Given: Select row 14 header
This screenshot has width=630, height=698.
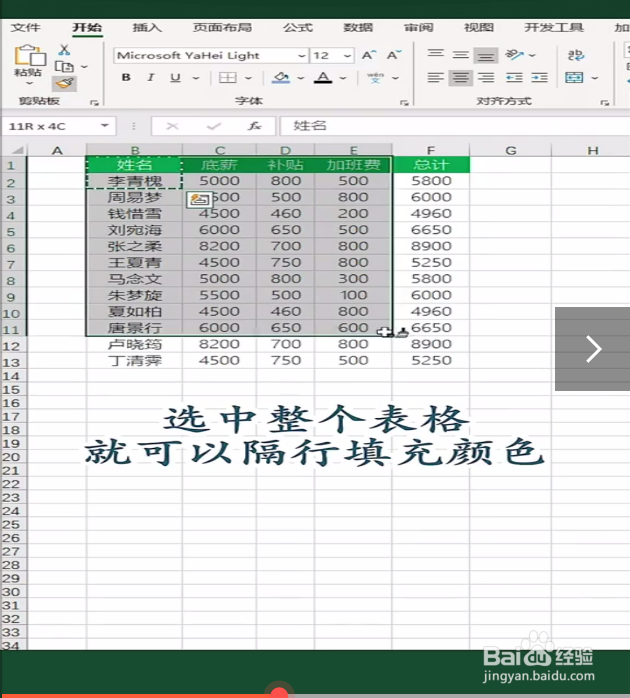Looking at the screenshot, I should coord(12,377).
